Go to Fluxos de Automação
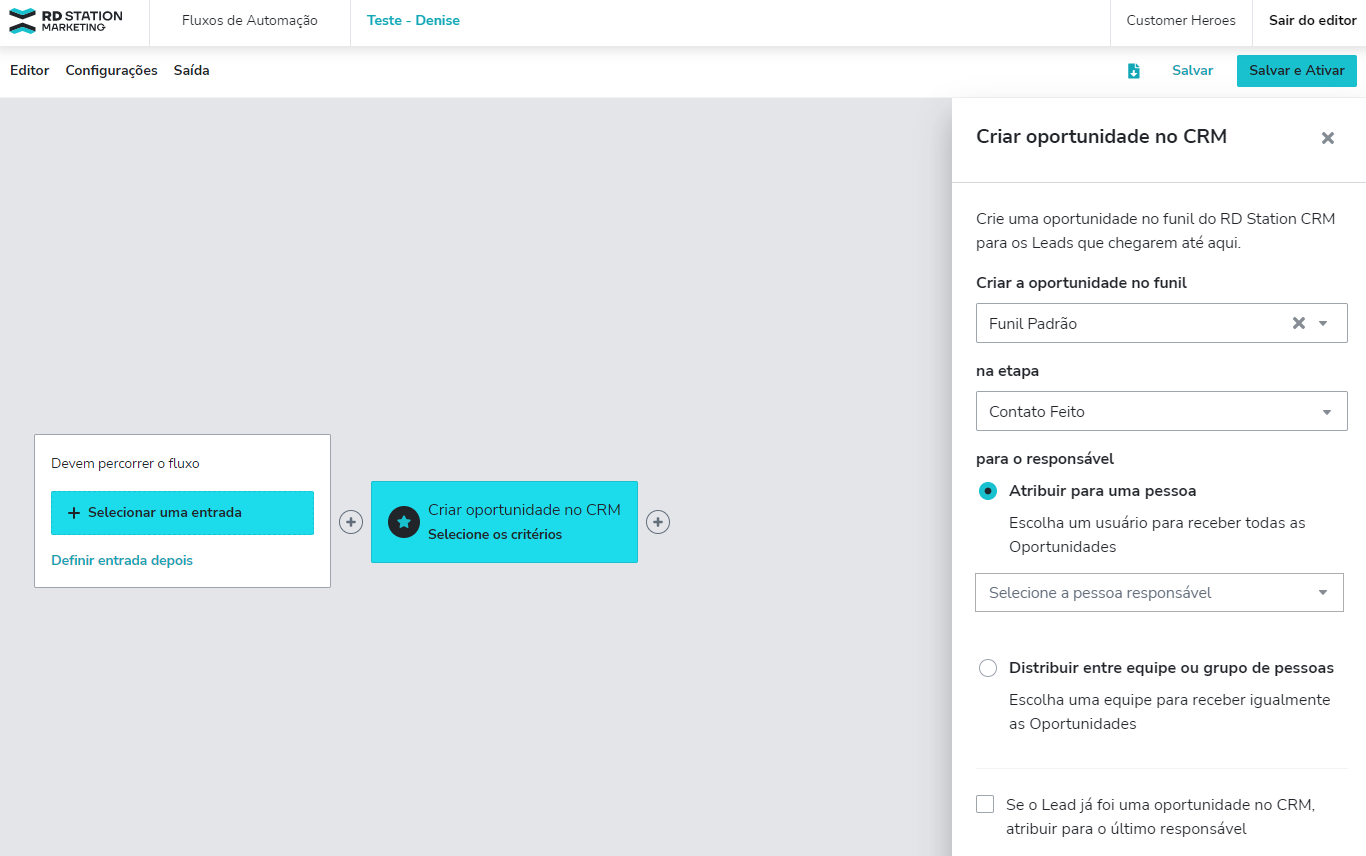 249,21
